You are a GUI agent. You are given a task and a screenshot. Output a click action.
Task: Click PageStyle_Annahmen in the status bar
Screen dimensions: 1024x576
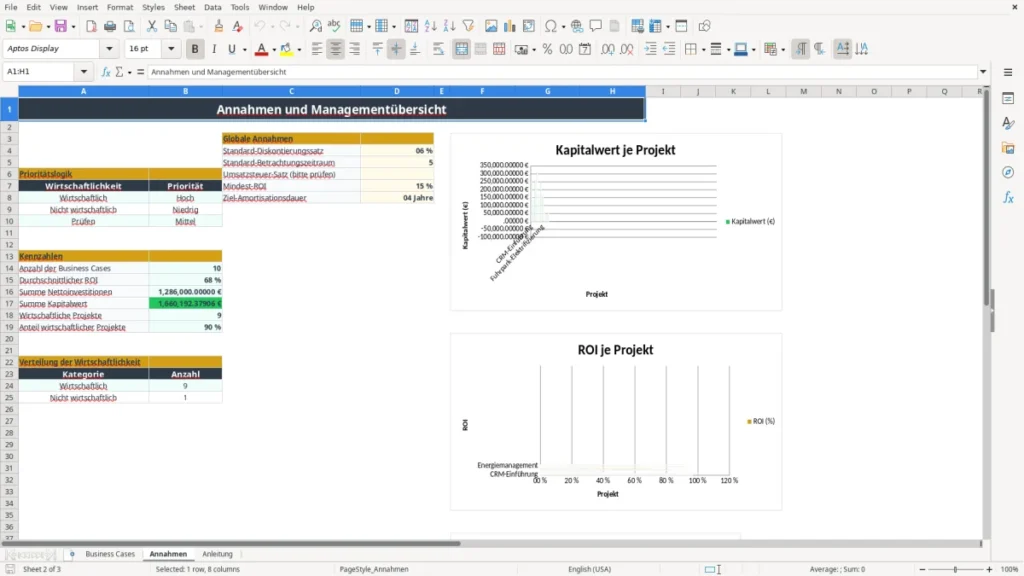[374, 569]
